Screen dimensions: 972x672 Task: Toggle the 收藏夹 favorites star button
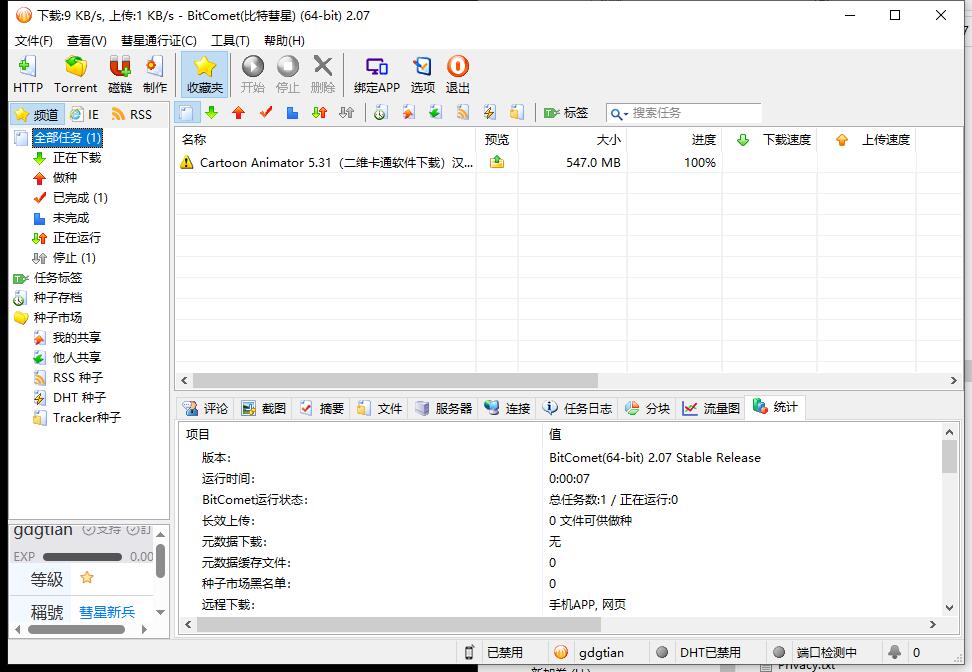click(205, 74)
